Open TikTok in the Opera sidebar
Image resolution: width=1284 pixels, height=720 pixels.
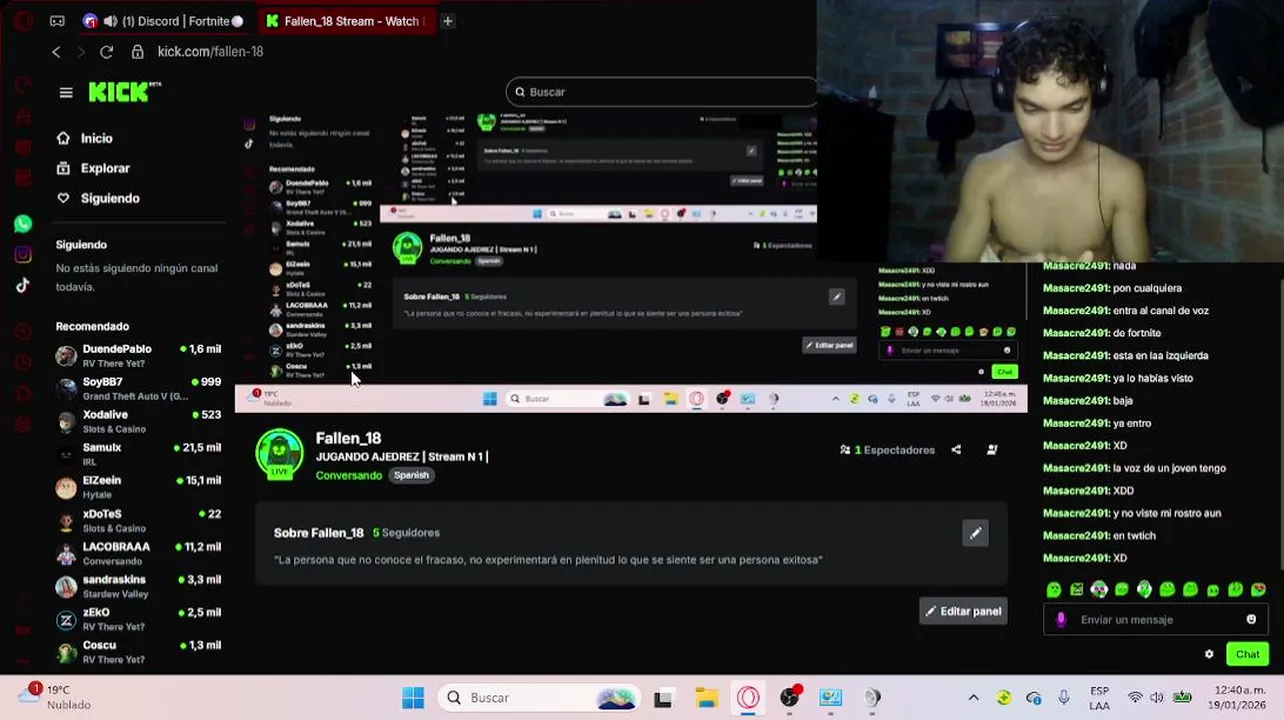(x=23, y=285)
